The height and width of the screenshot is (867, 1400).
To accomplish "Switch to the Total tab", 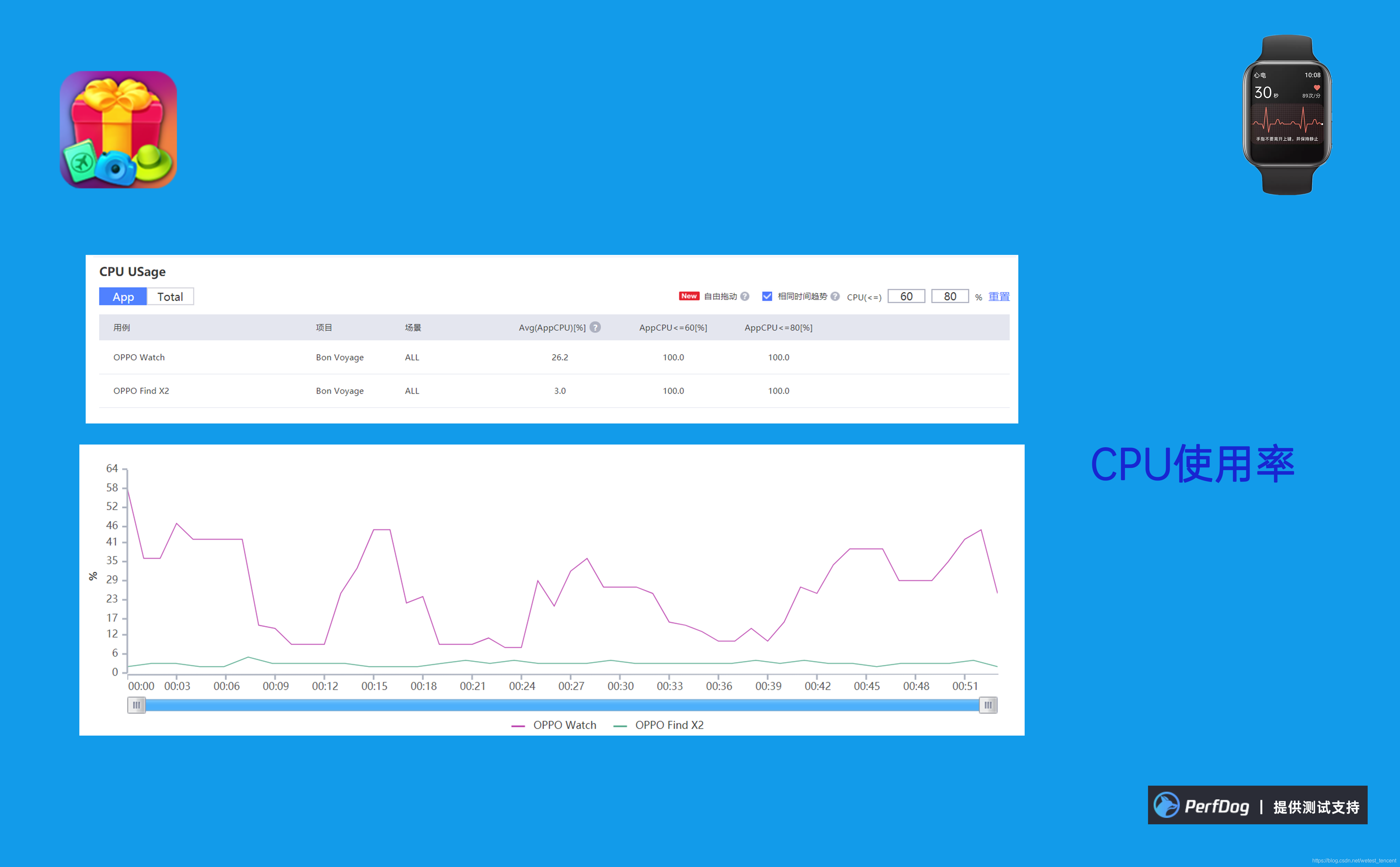I will tap(170, 296).
